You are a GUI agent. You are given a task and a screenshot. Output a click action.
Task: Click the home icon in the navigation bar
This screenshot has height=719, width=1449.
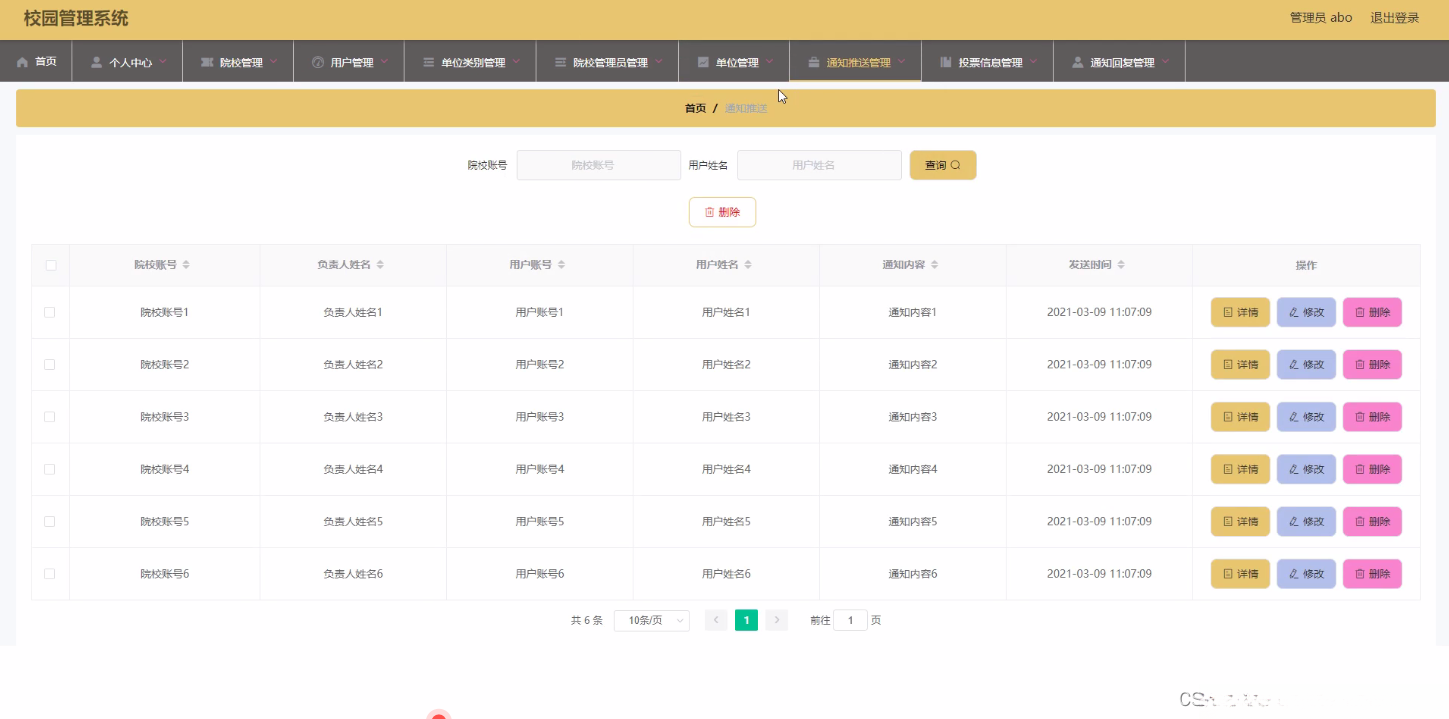pos(22,62)
